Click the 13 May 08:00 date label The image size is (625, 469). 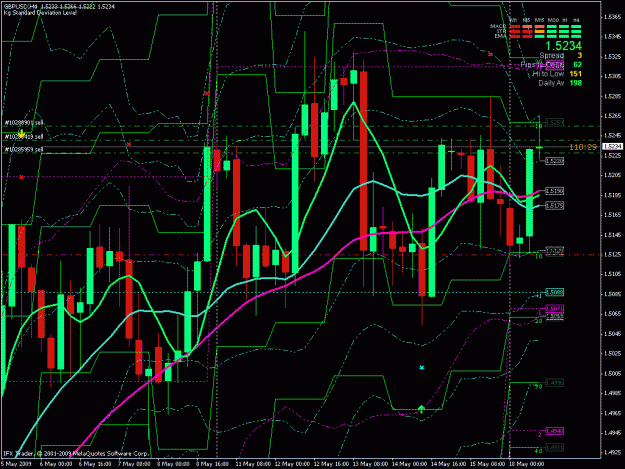pos(369,464)
